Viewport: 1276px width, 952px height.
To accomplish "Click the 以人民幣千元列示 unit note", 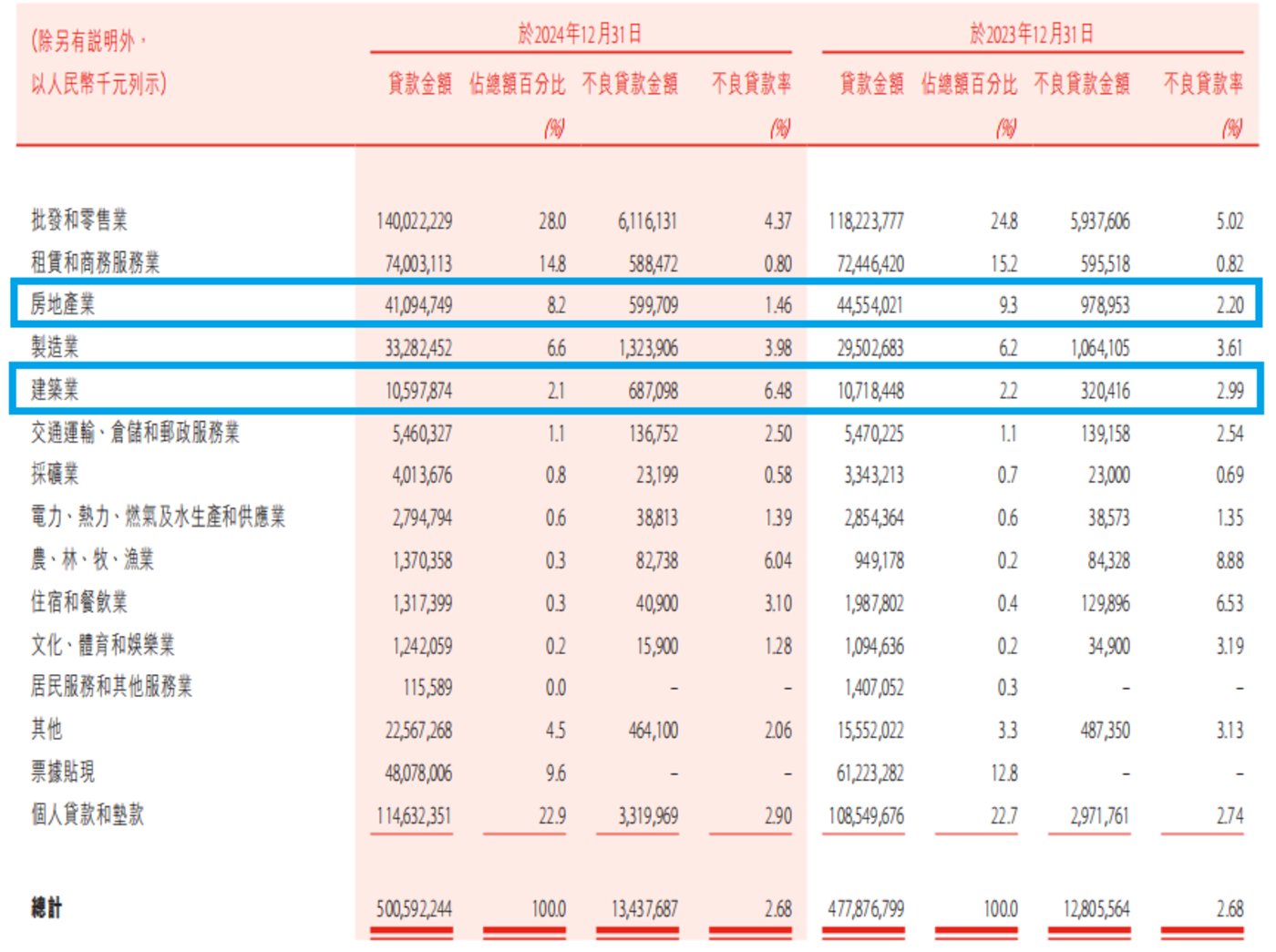I will (98, 84).
